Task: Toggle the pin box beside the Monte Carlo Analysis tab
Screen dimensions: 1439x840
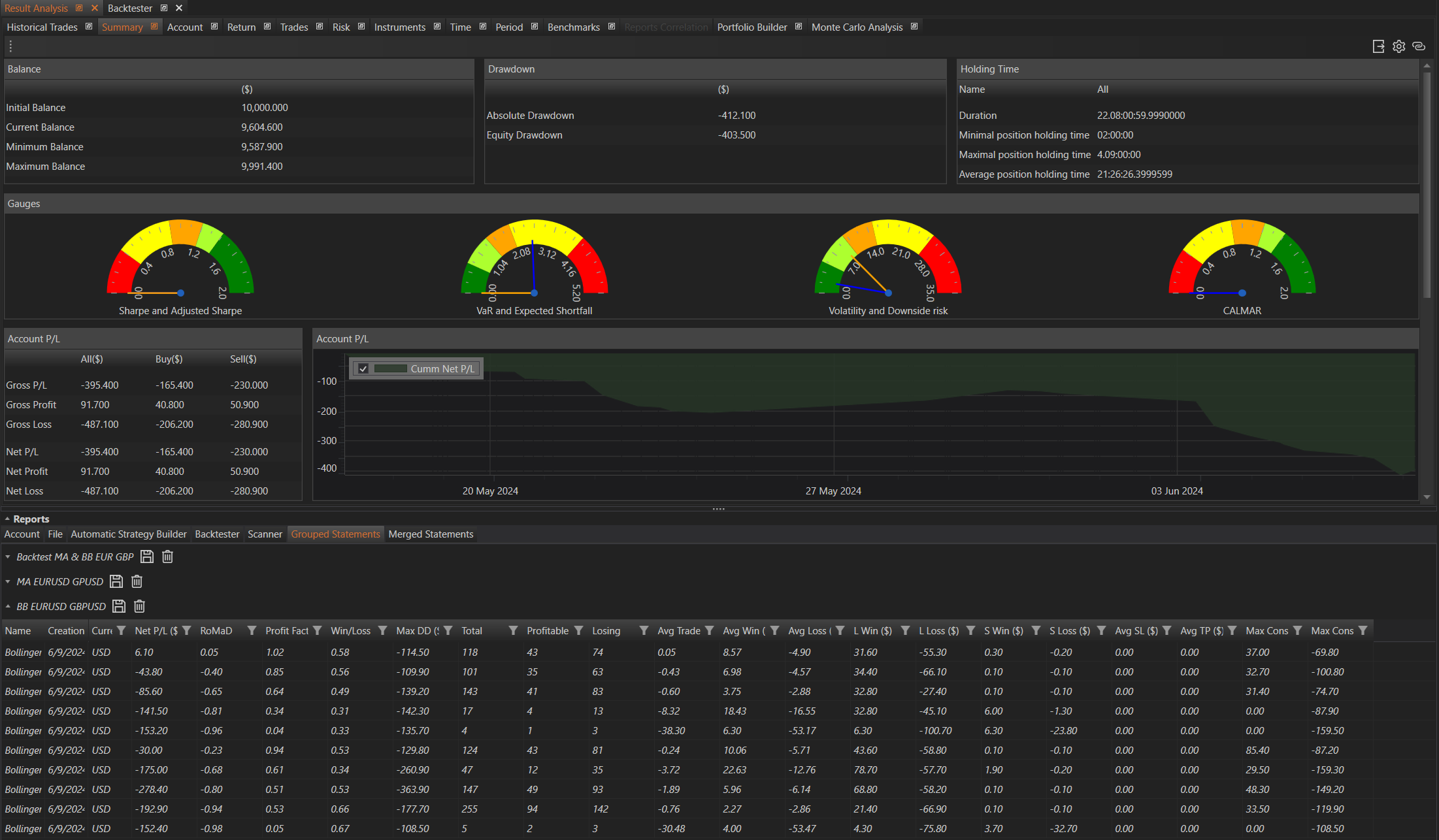Action: pyautogui.click(x=914, y=27)
